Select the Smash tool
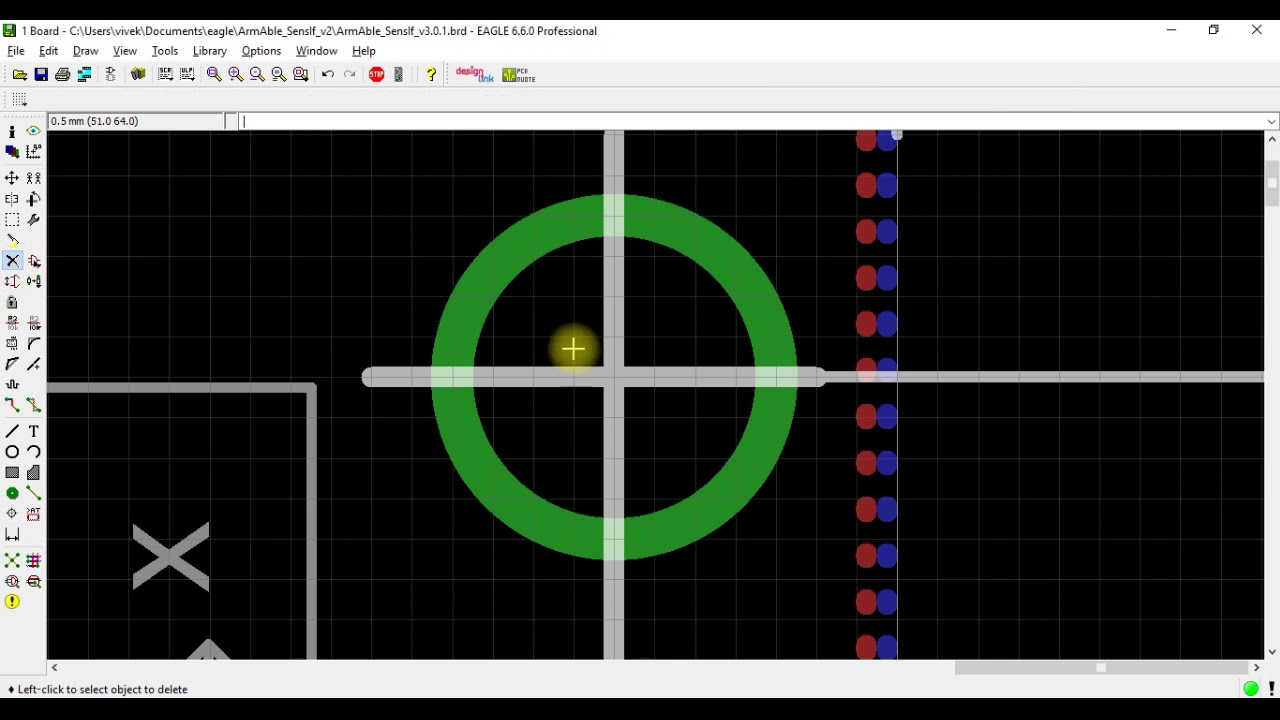The image size is (1280, 720). coord(12,344)
